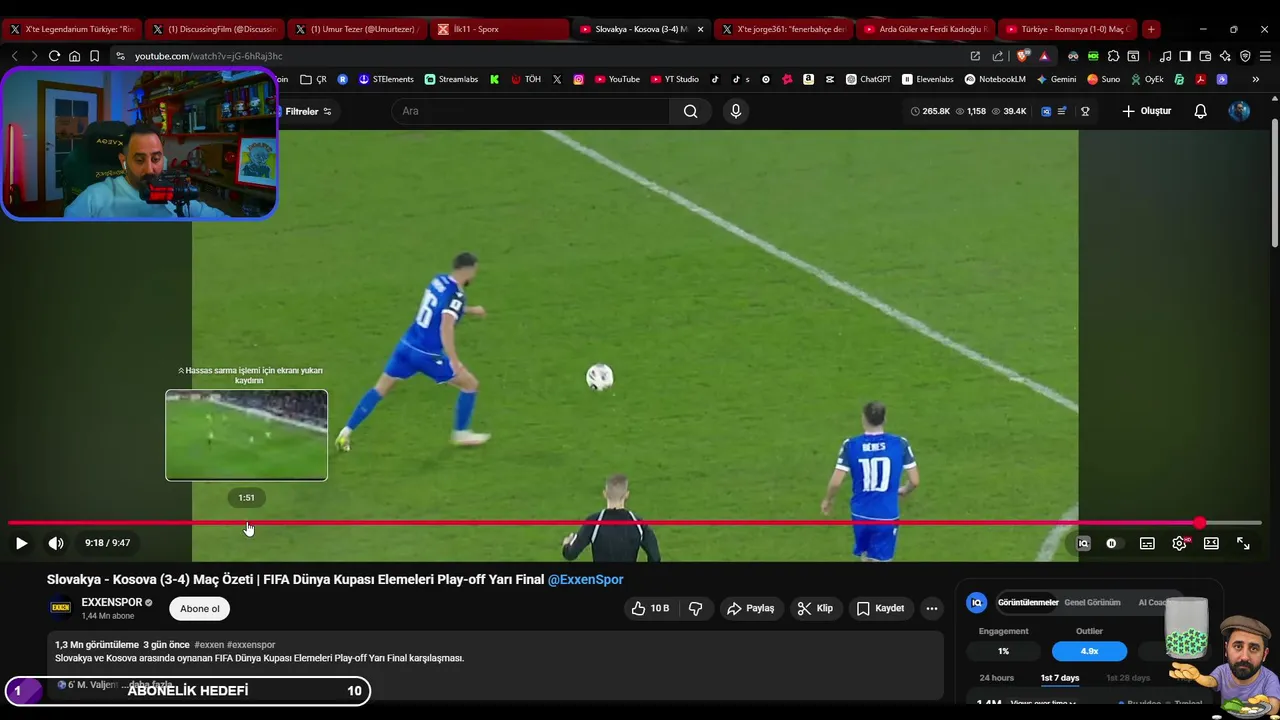Switch to the İlk11 - Sporx tab

tap(500, 29)
